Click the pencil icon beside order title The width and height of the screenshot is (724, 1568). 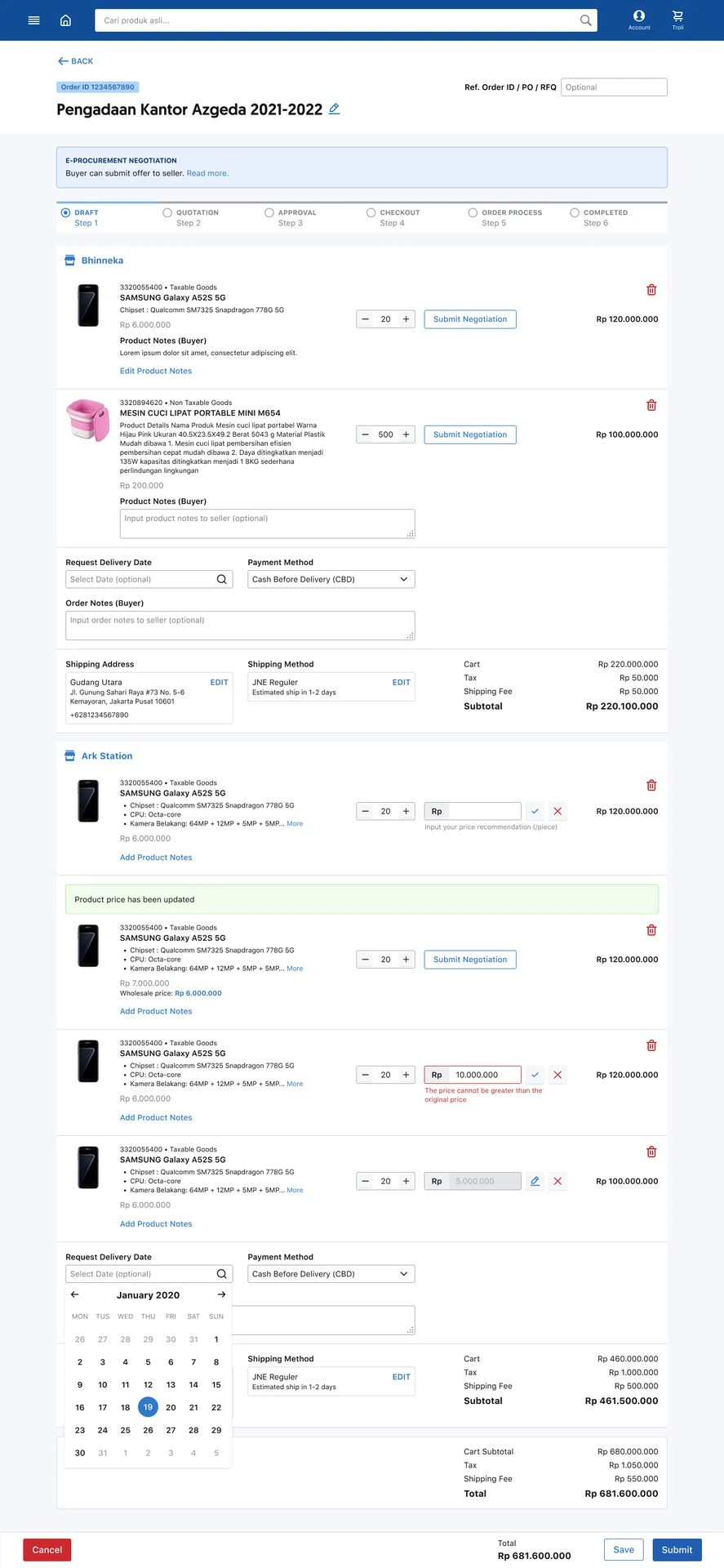pyautogui.click(x=334, y=109)
